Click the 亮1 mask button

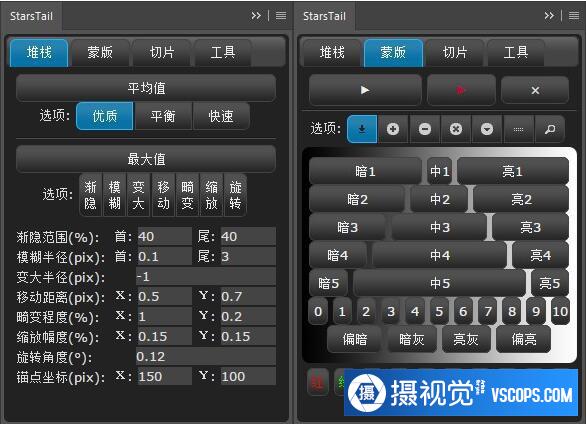[513, 171]
